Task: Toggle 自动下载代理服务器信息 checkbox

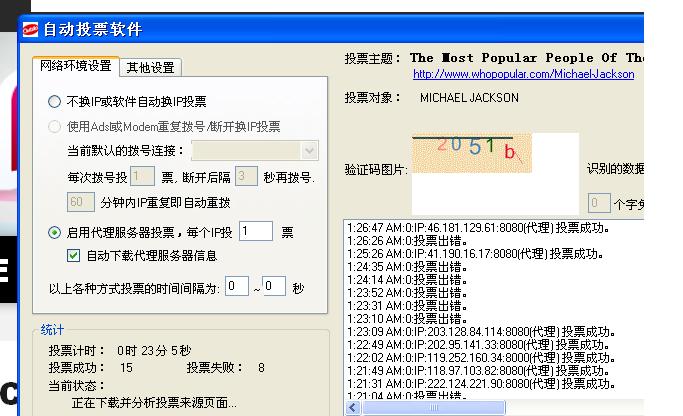Action: [73, 256]
